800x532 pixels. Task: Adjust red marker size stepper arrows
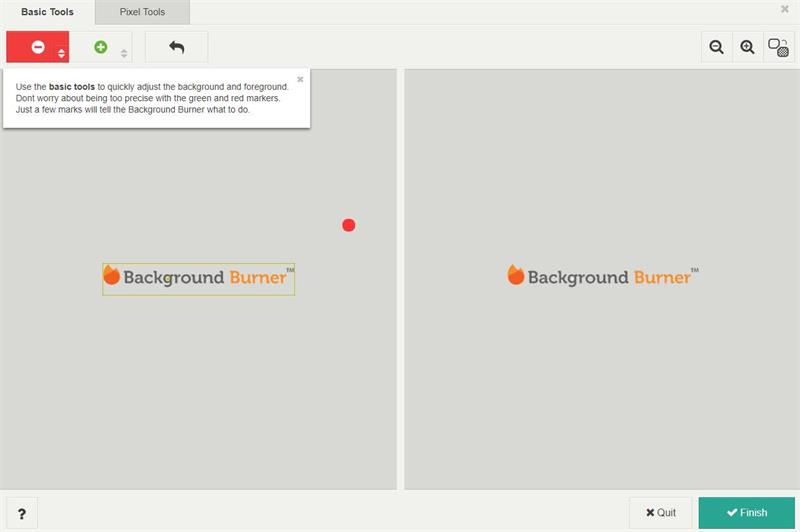click(61, 53)
